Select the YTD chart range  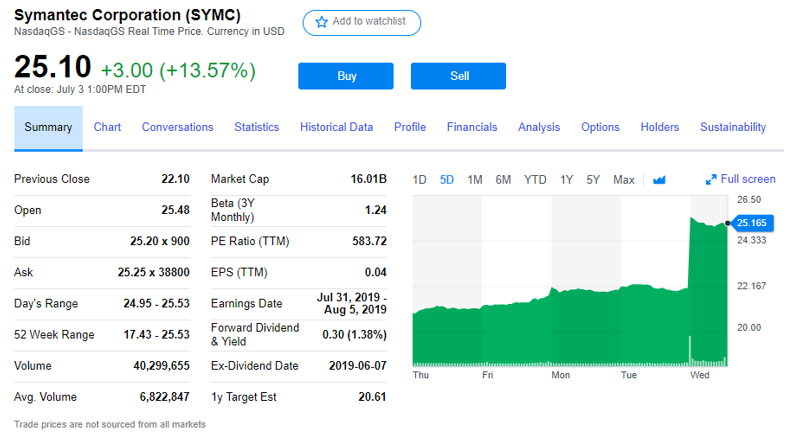(535, 180)
